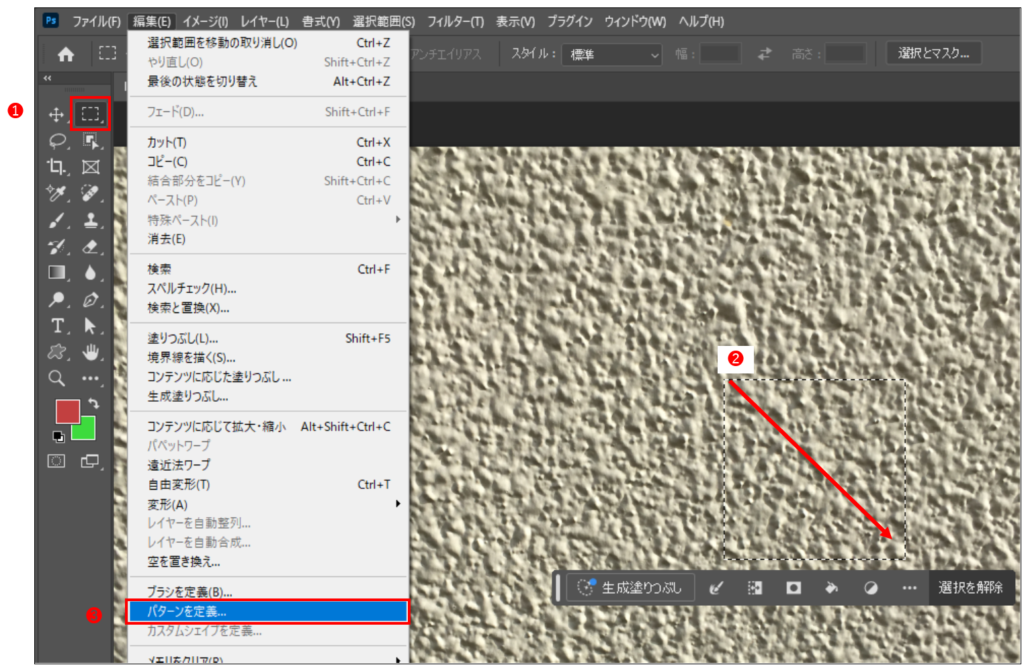This screenshot has height=669, width=1024.
Task: Select the Clone Stamp tool
Action: [91, 220]
